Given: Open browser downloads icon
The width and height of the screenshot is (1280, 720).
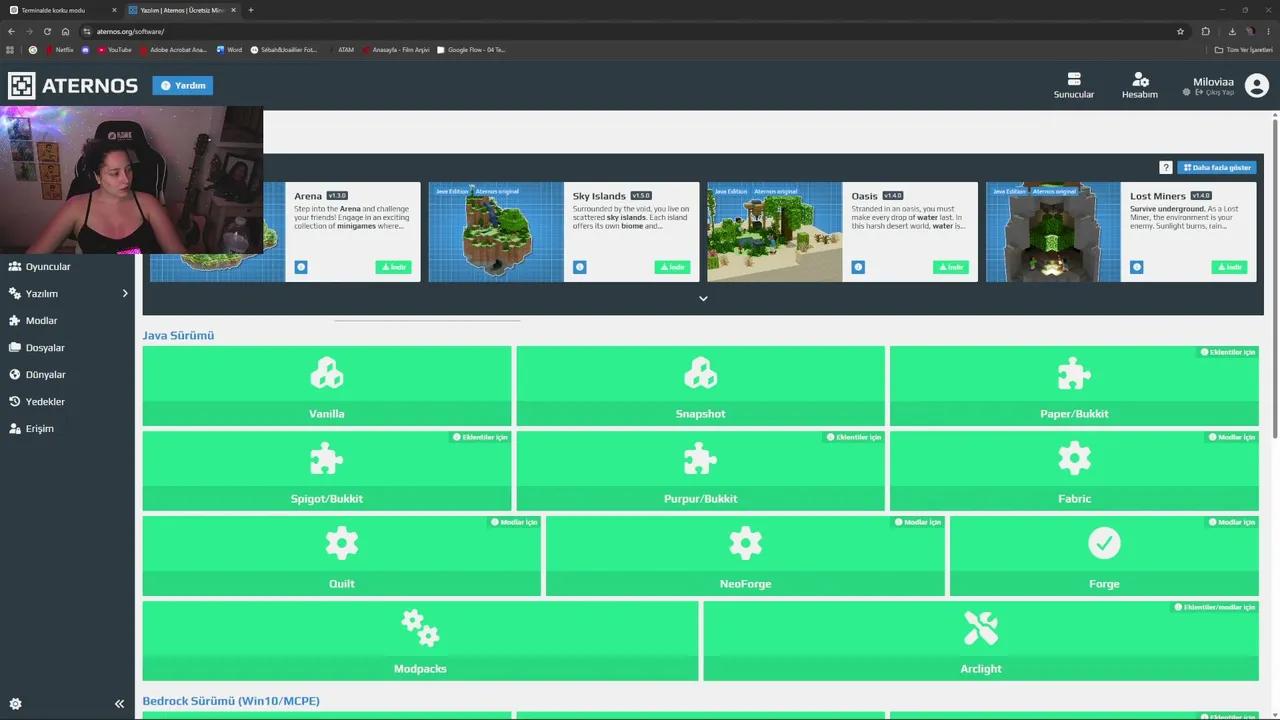Looking at the screenshot, I should [x=1232, y=31].
